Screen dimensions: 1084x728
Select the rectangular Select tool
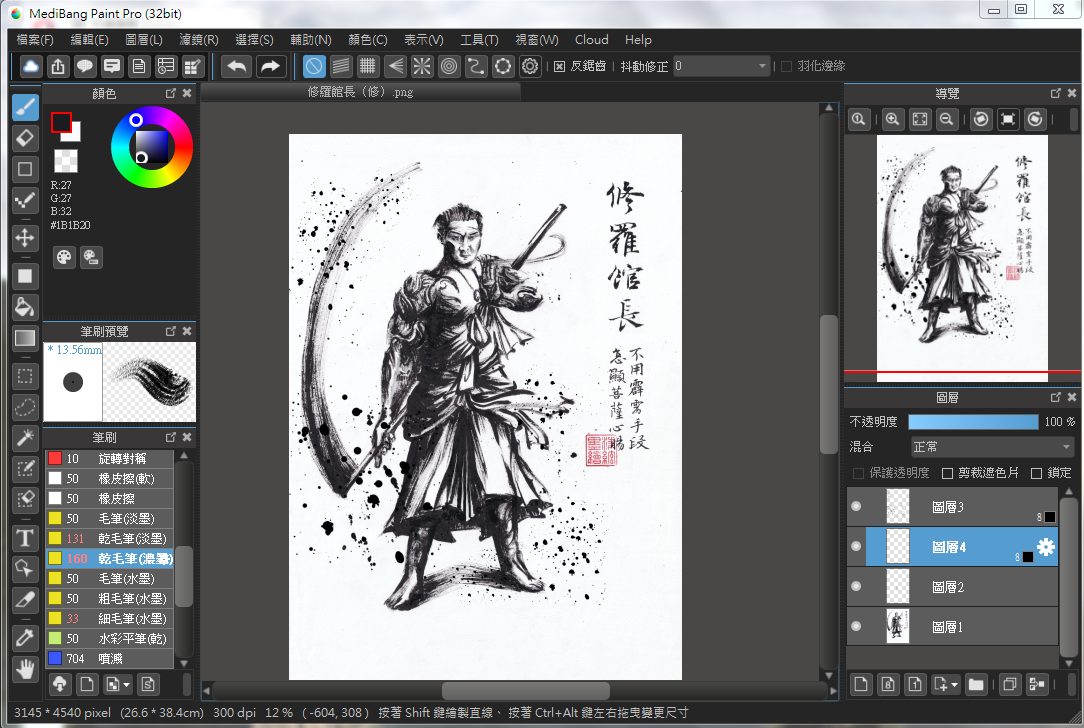[25, 376]
